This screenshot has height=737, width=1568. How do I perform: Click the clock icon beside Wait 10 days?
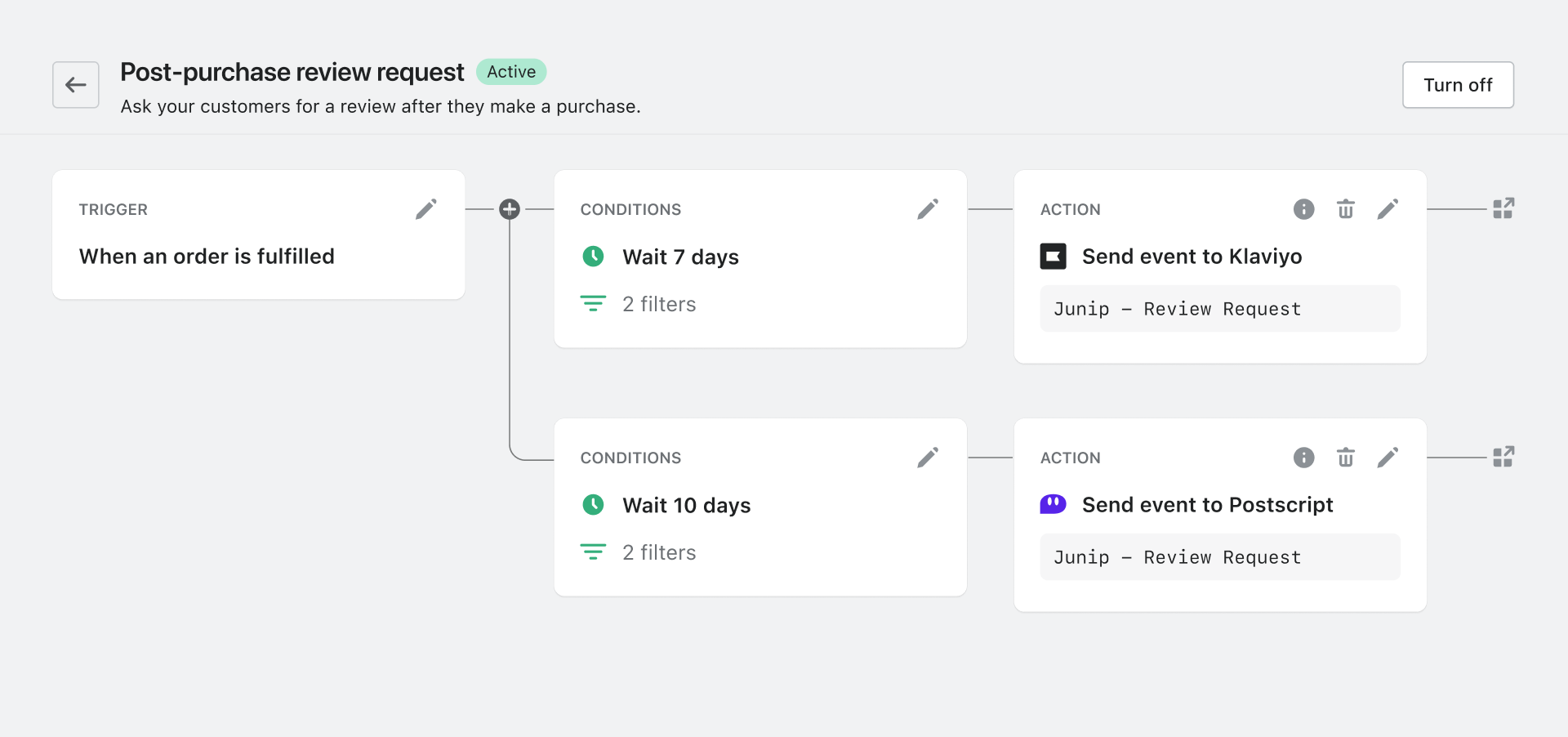[593, 505]
